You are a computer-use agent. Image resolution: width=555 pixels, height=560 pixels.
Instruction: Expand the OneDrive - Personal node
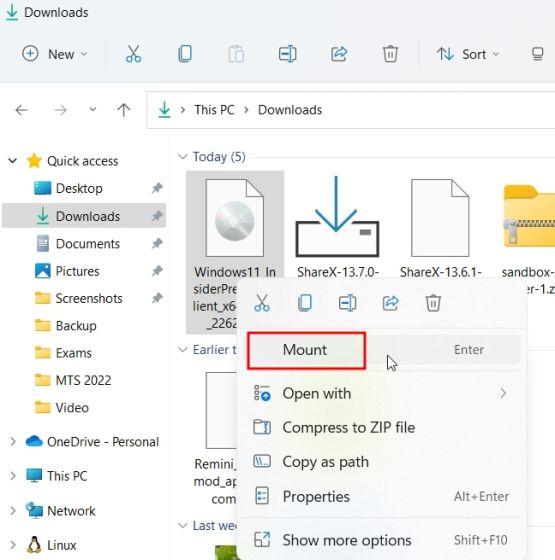[x=13, y=442]
